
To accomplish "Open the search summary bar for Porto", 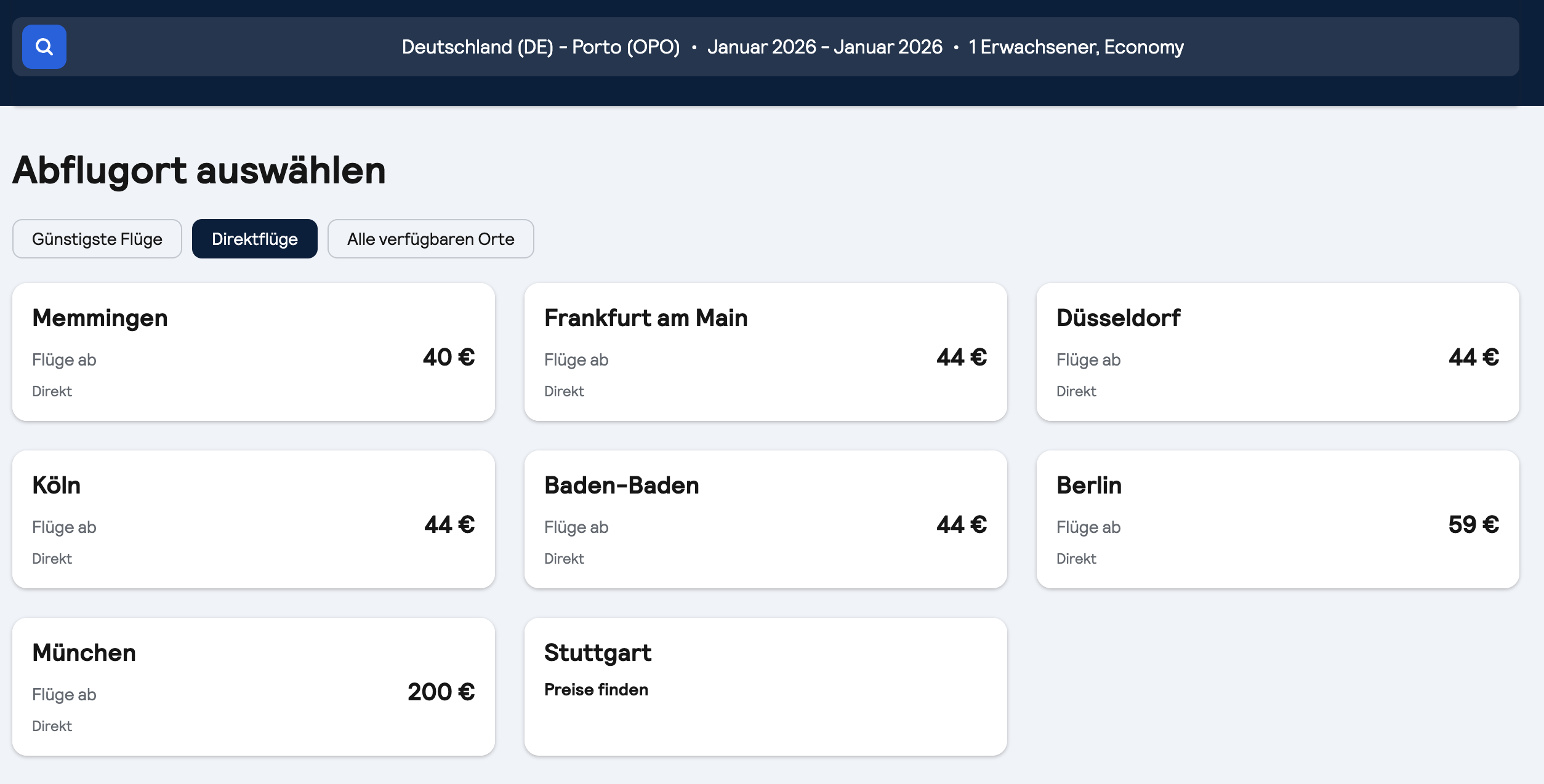I will click(x=792, y=47).
